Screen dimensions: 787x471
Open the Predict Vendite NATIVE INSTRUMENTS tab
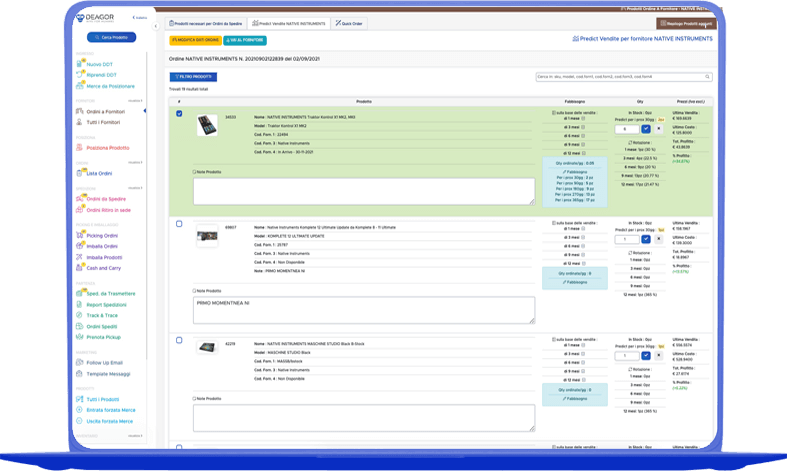coord(289,24)
